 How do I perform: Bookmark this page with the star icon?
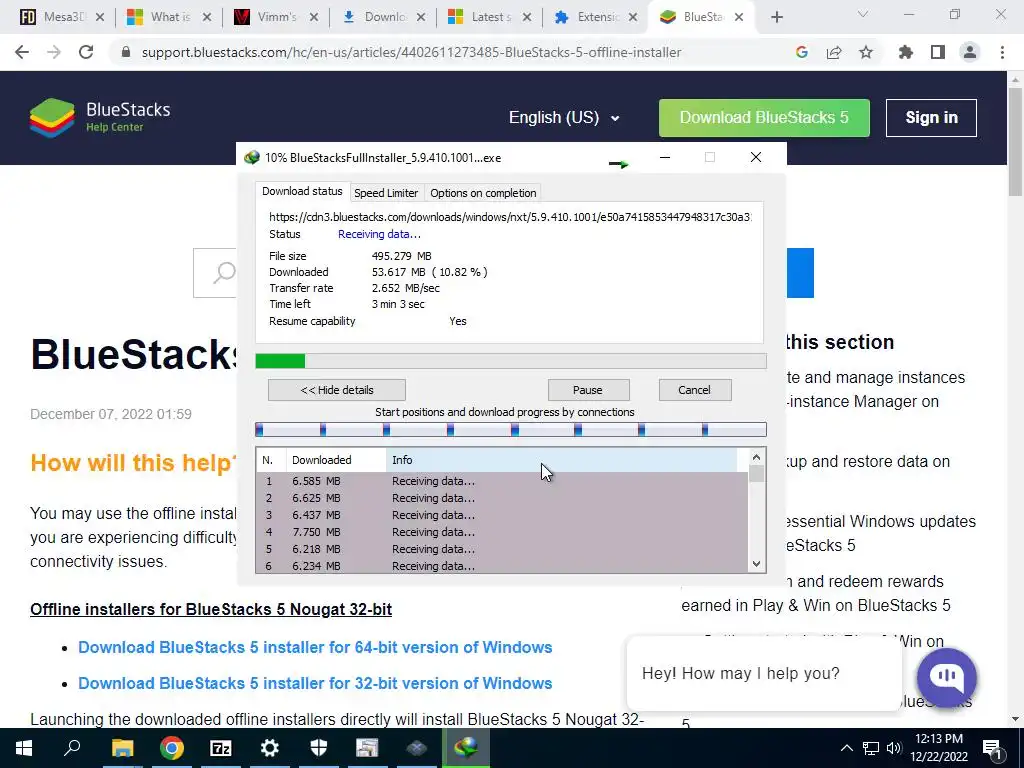[x=866, y=52]
